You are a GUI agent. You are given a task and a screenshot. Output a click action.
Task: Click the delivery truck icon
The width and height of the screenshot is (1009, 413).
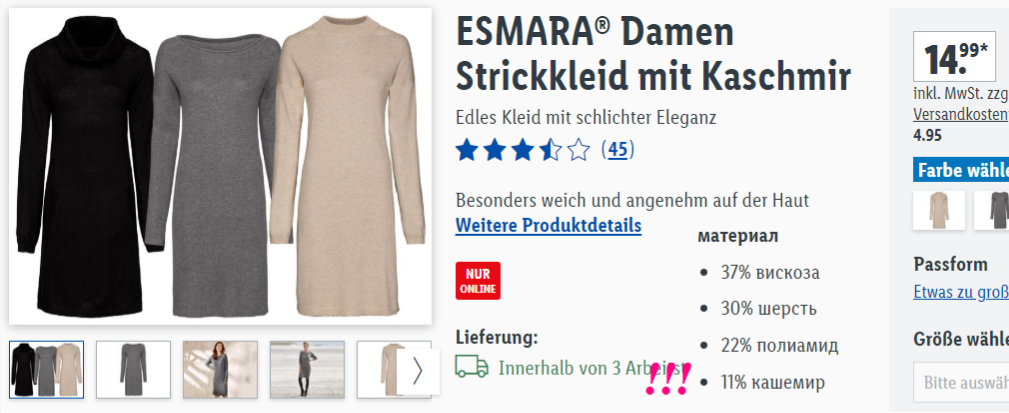click(472, 367)
